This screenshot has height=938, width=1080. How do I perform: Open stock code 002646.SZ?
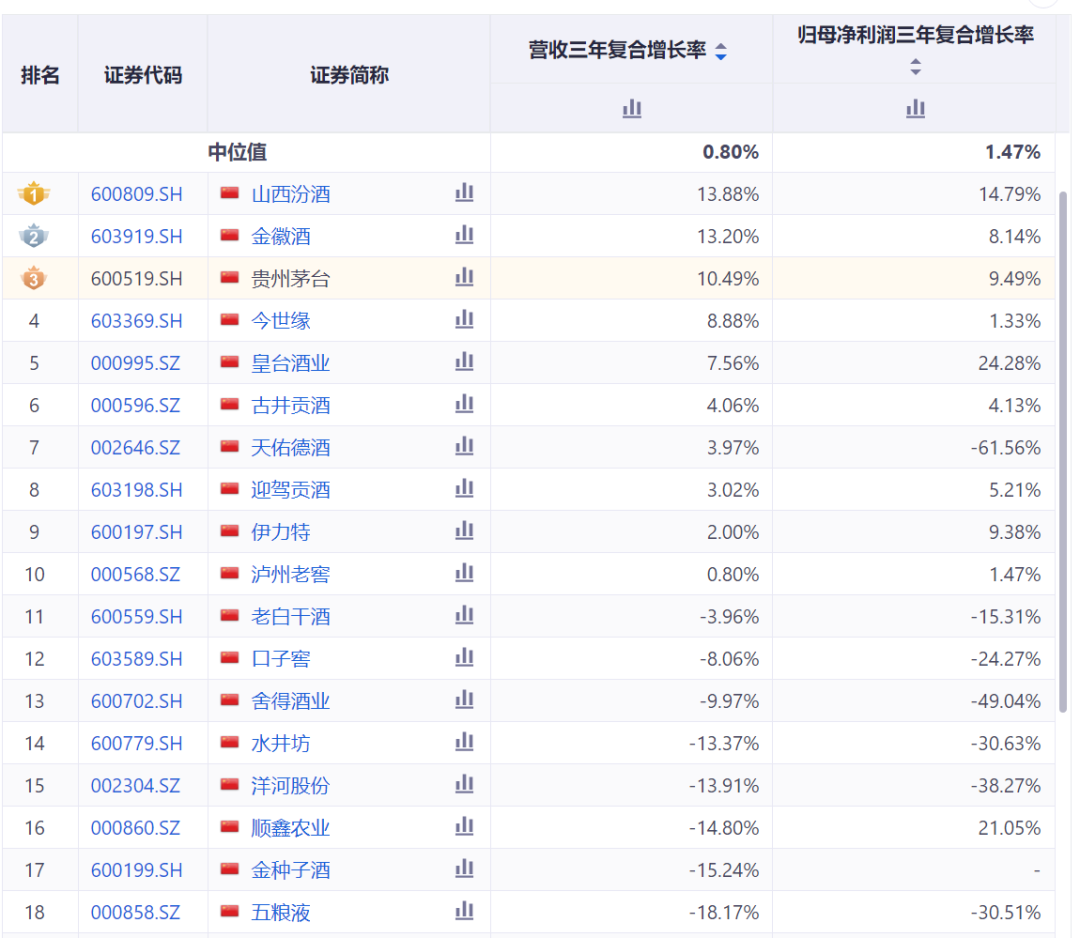(136, 448)
